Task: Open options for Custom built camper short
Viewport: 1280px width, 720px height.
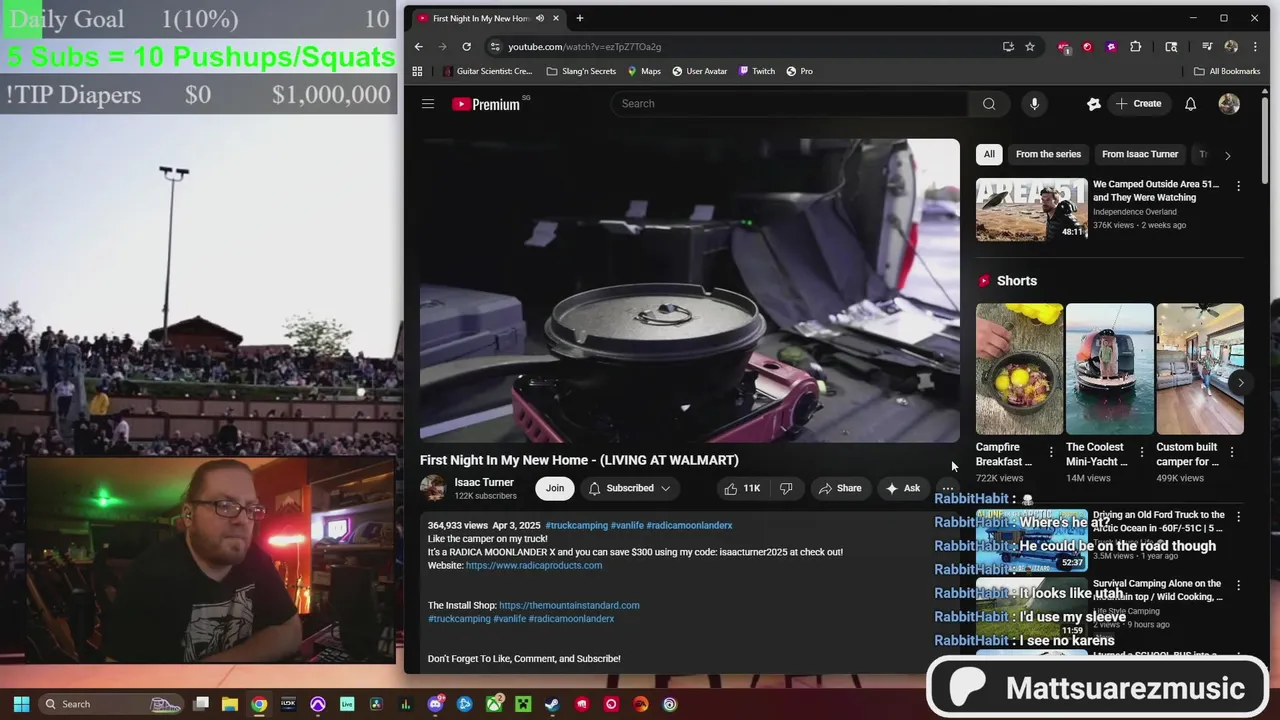Action: point(1232,453)
